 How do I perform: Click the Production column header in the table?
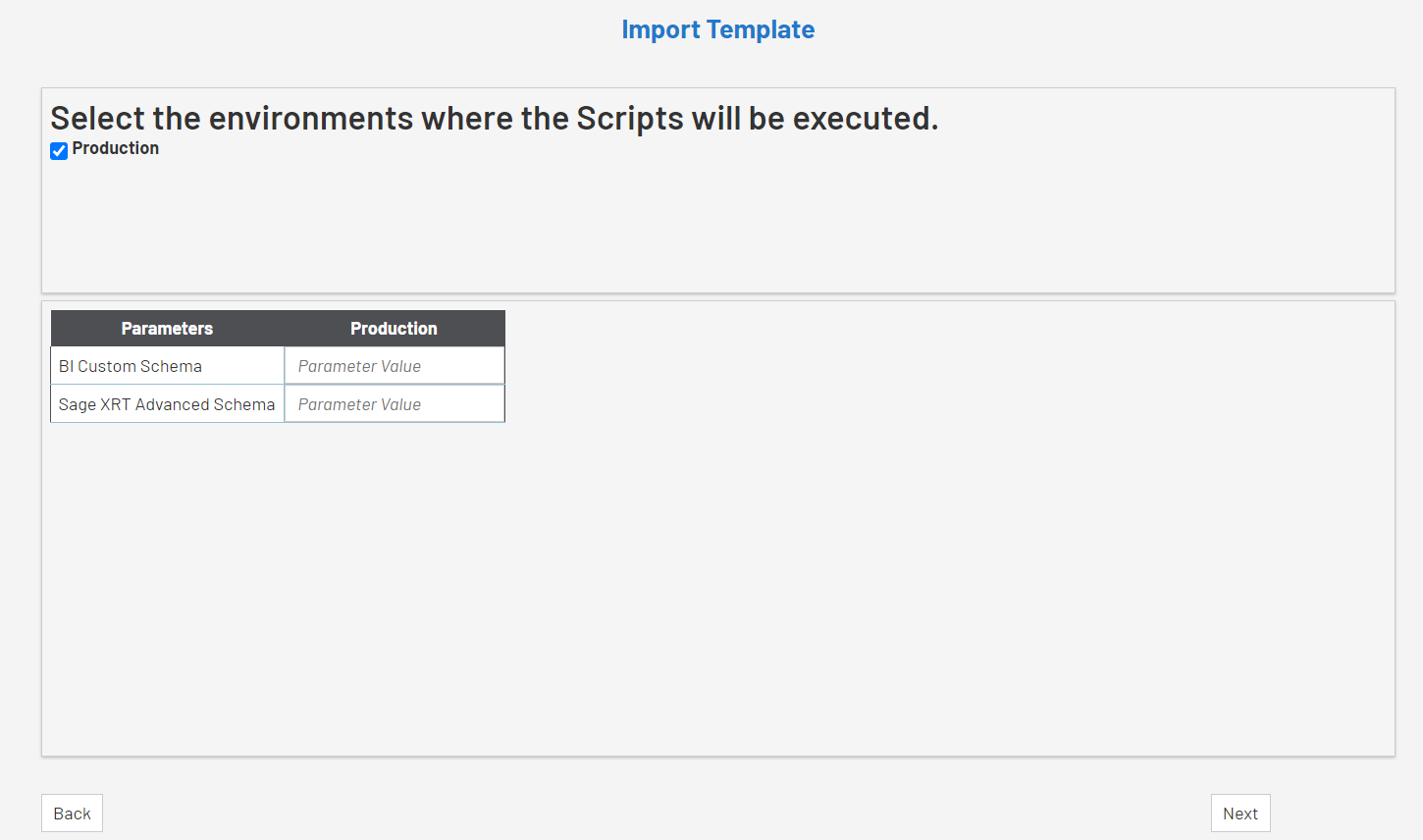pos(394,329)
